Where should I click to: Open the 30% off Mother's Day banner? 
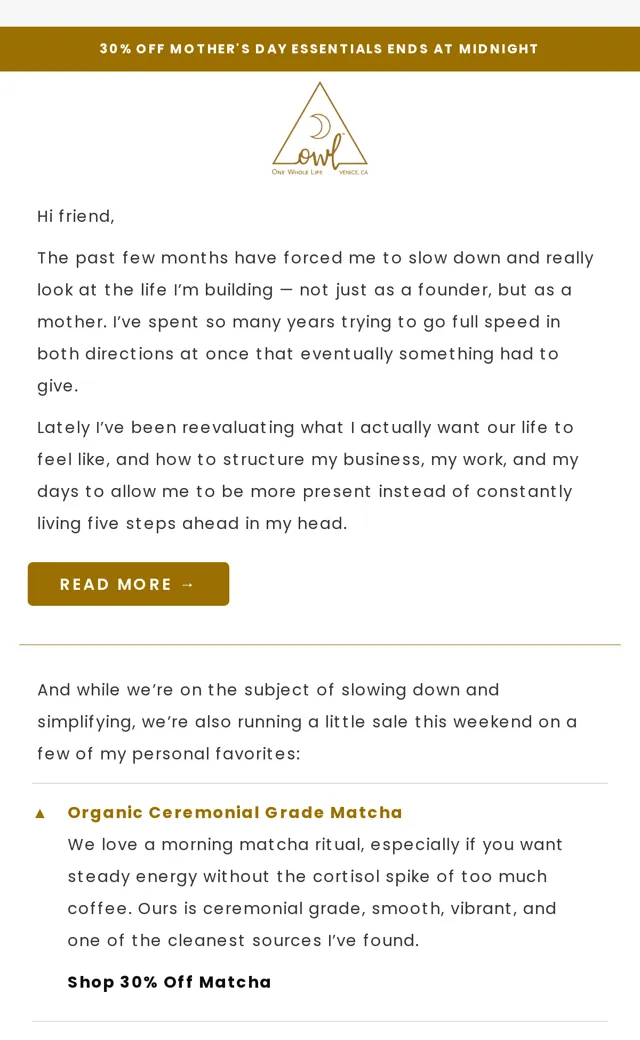click(320, 49)
